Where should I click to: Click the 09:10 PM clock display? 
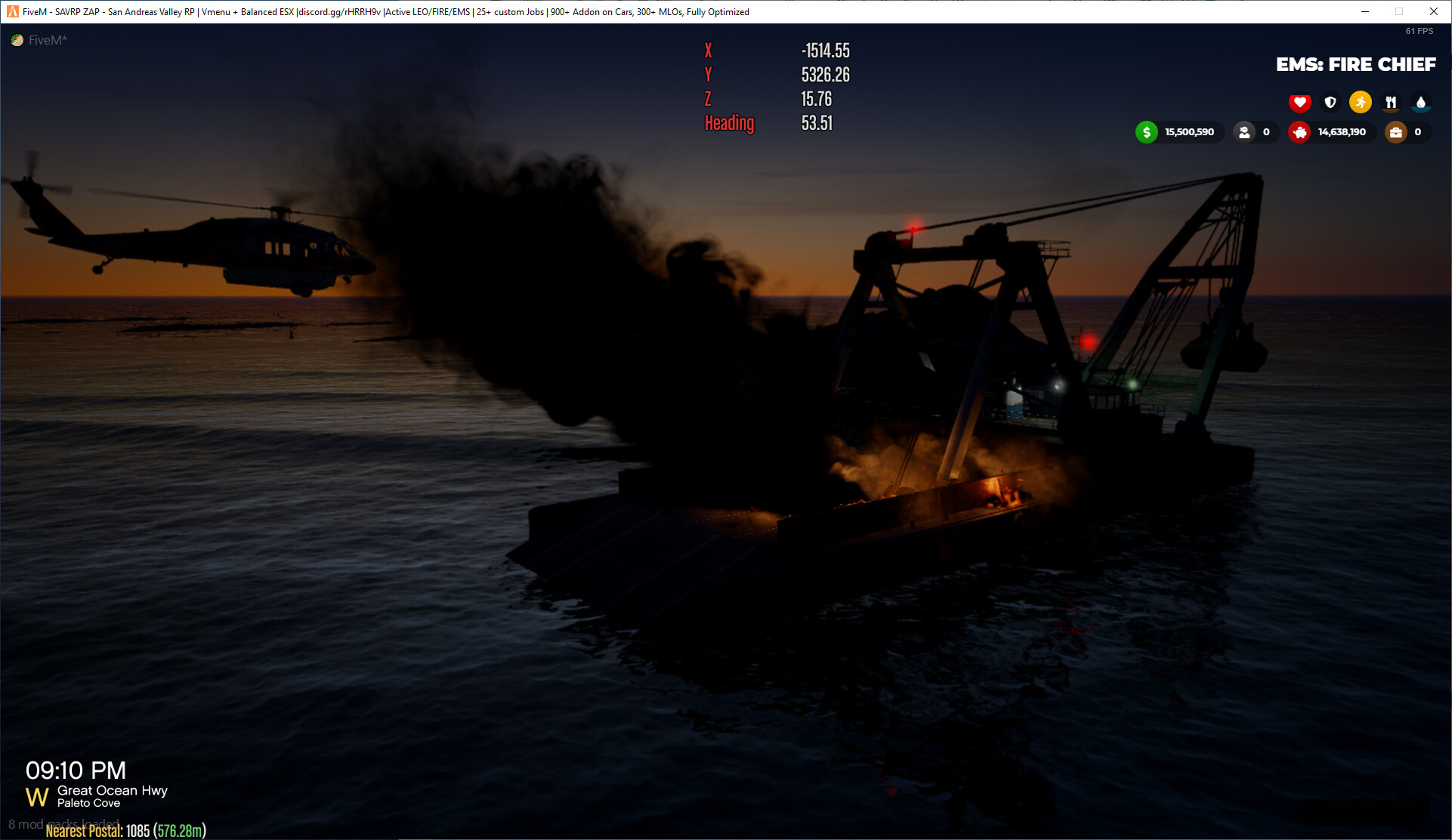pos(76,771)
